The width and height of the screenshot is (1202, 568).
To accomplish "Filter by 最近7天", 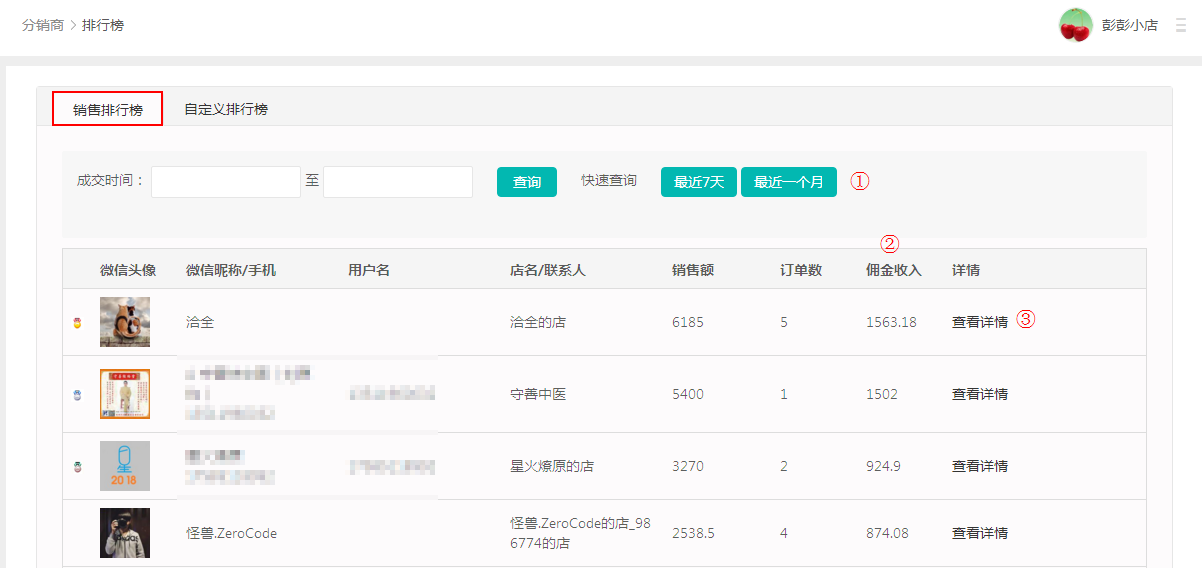I will point(698,182).
